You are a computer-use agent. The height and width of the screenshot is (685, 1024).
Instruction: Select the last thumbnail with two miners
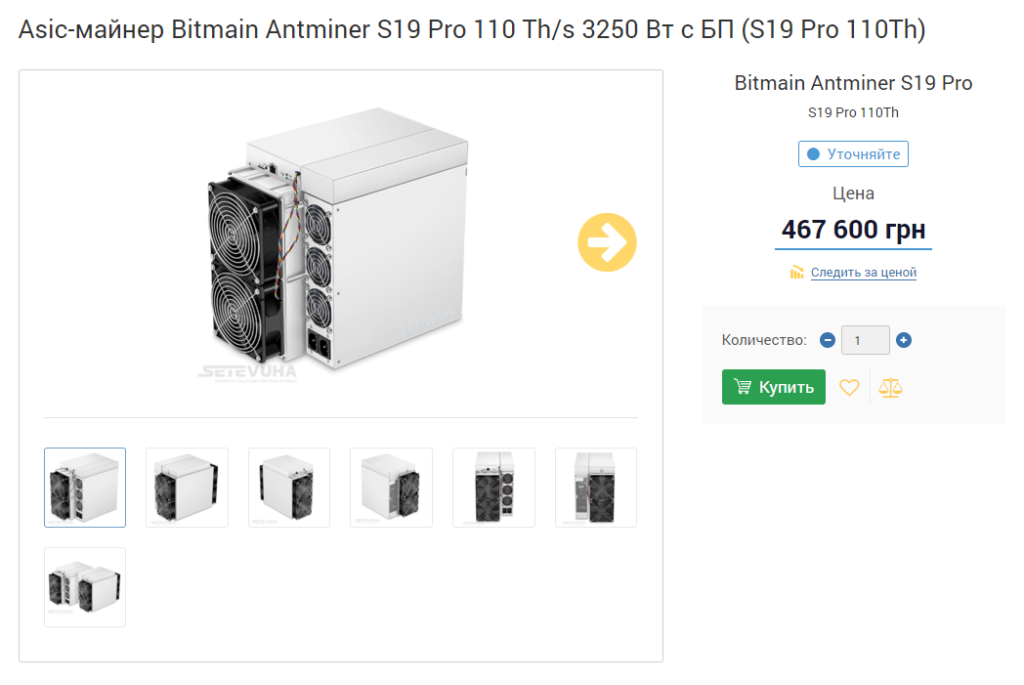point(85,587)
